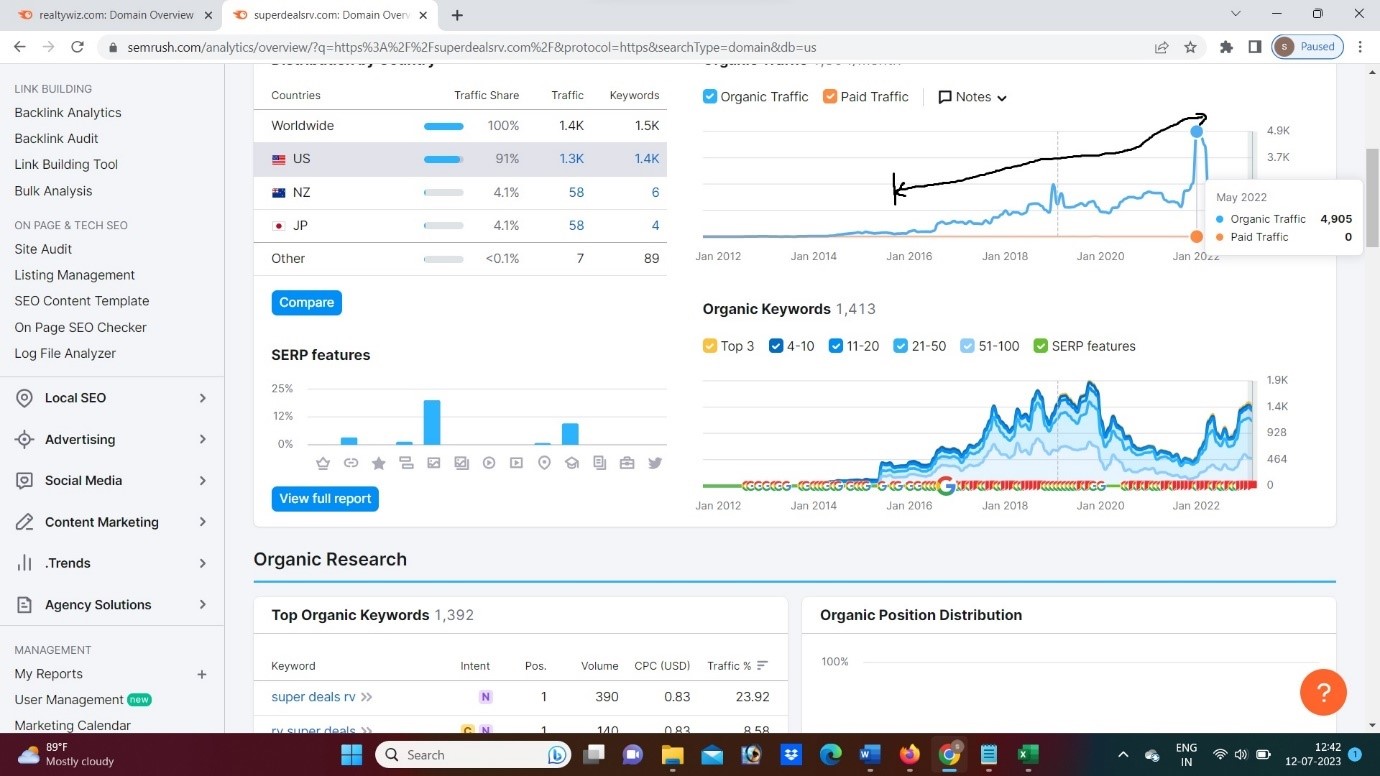
Task: Open Backlink Analytics in the sidebar
Action: [68, 113]
